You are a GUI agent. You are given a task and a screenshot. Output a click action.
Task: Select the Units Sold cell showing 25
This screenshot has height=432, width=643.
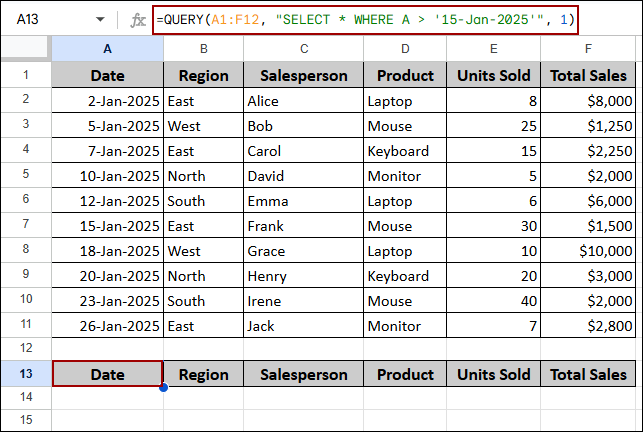pyautogui.click(x=493, y=126)
